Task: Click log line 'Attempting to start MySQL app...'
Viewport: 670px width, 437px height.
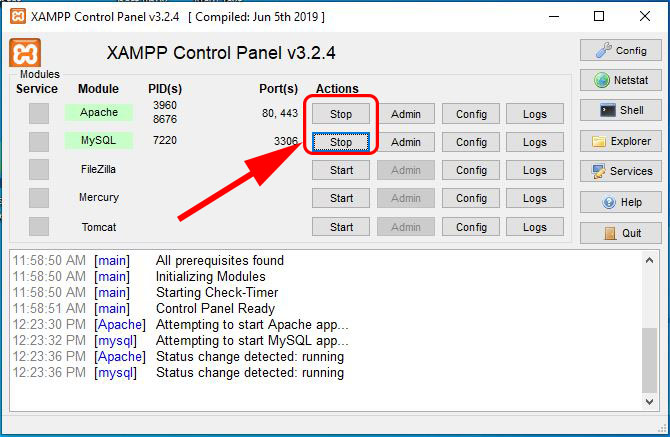Action: click(x=252, y=340)
